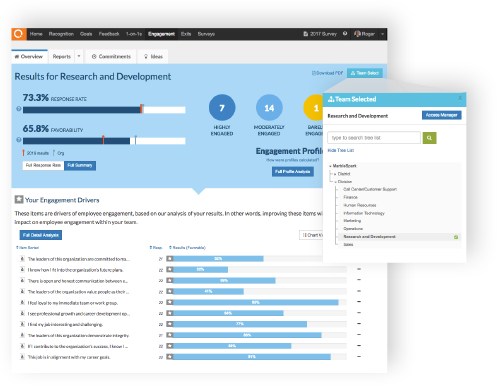
Task: Click Roger's avatar in the top bar
Action: 357,34
